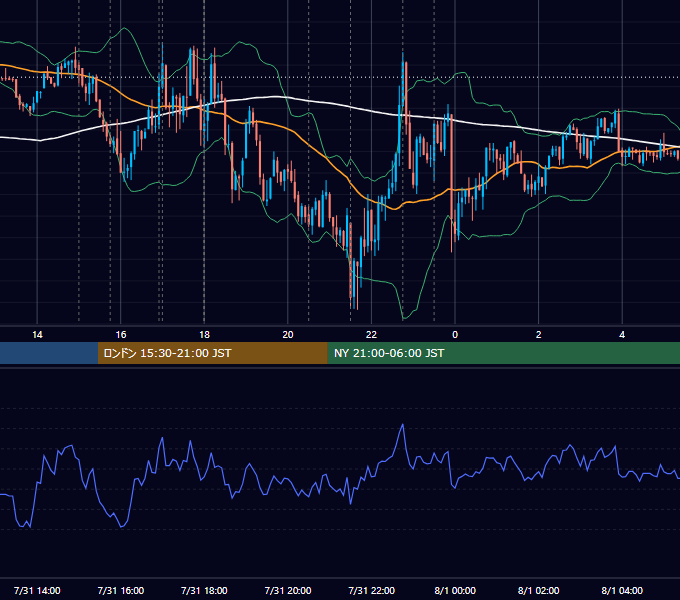Click the 8/1 02:00 label on oscillator axis

click(538, 590)
